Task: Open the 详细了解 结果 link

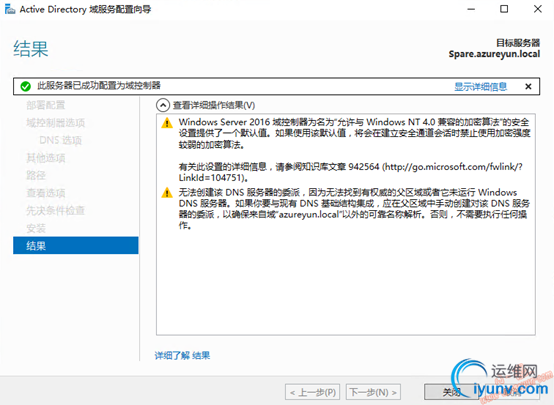Action: (x=182, y=355)
